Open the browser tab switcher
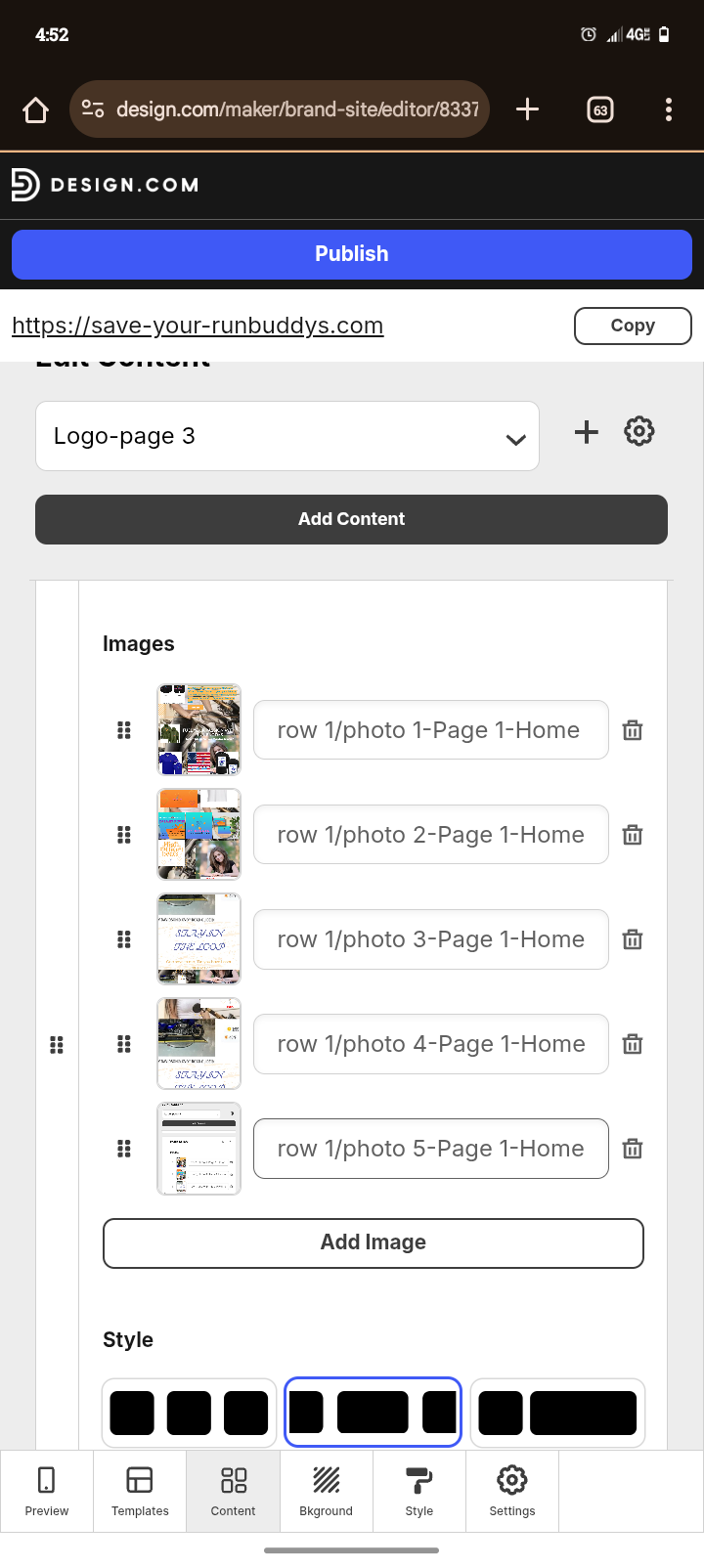Viewport: 704px width, 1568px height. [x=600, y=109]
